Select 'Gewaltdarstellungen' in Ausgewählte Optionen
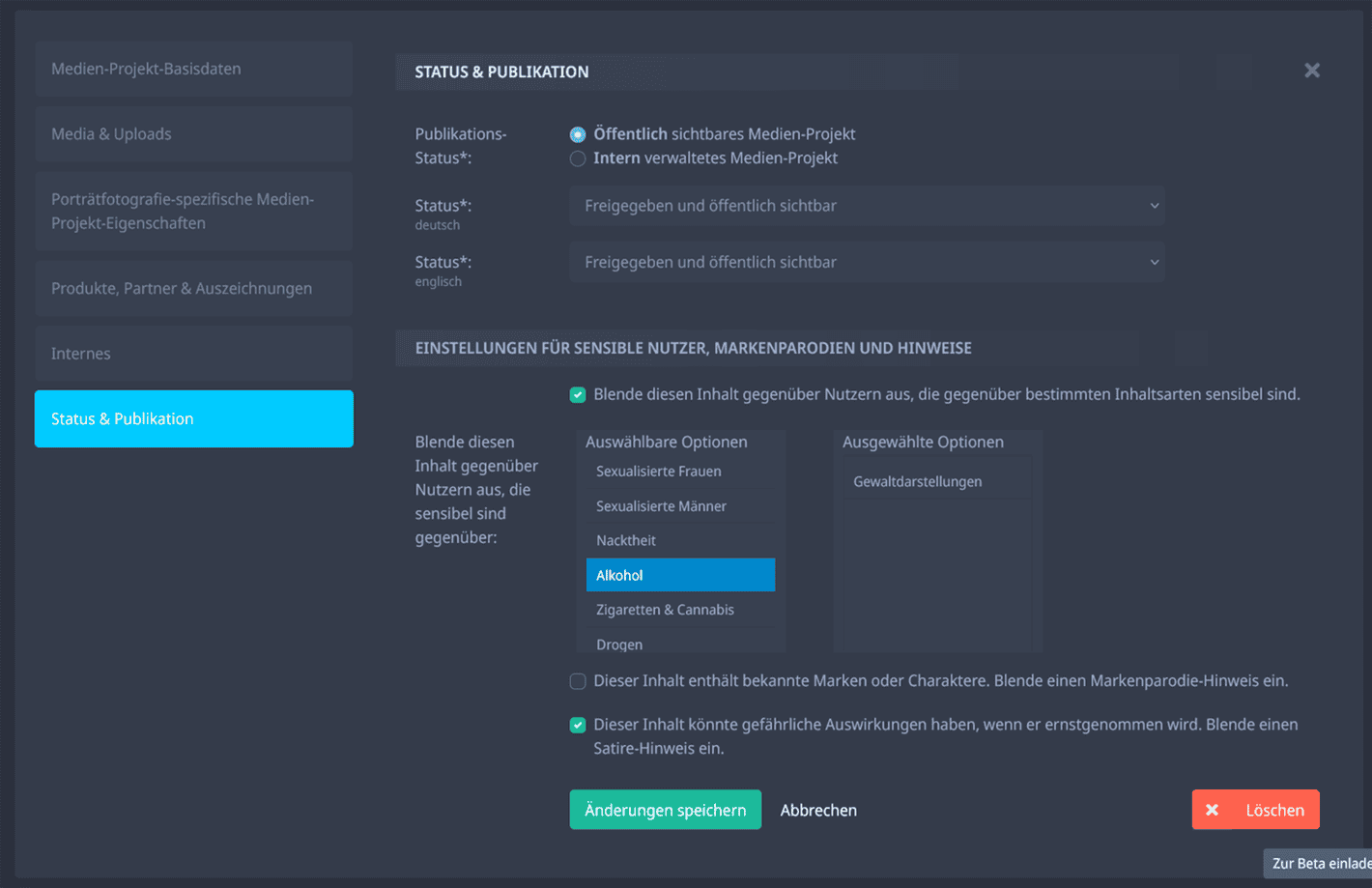 click(916, 480)
